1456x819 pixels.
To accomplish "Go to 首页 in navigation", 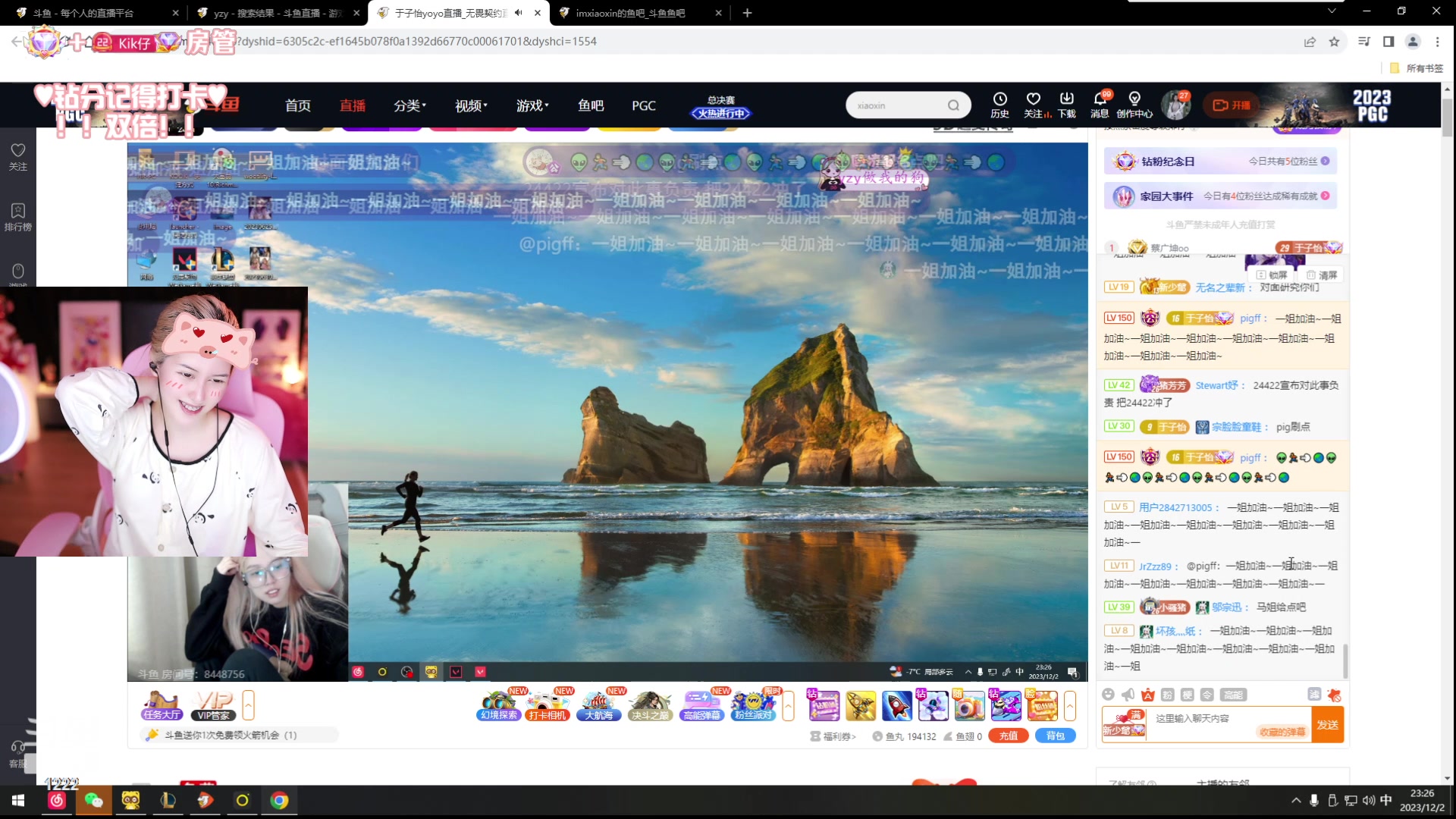I will click(x=298, y=105).
